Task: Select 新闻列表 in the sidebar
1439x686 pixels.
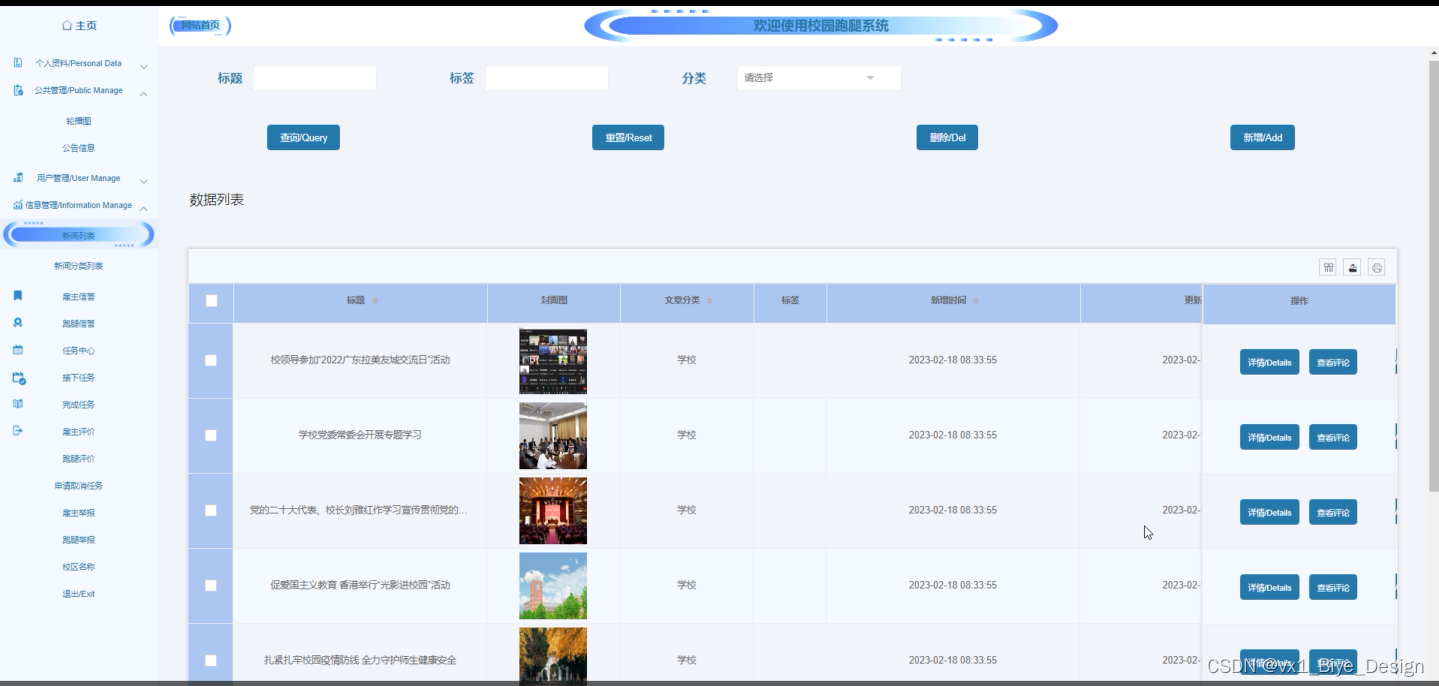Action: tap(79, 235)
